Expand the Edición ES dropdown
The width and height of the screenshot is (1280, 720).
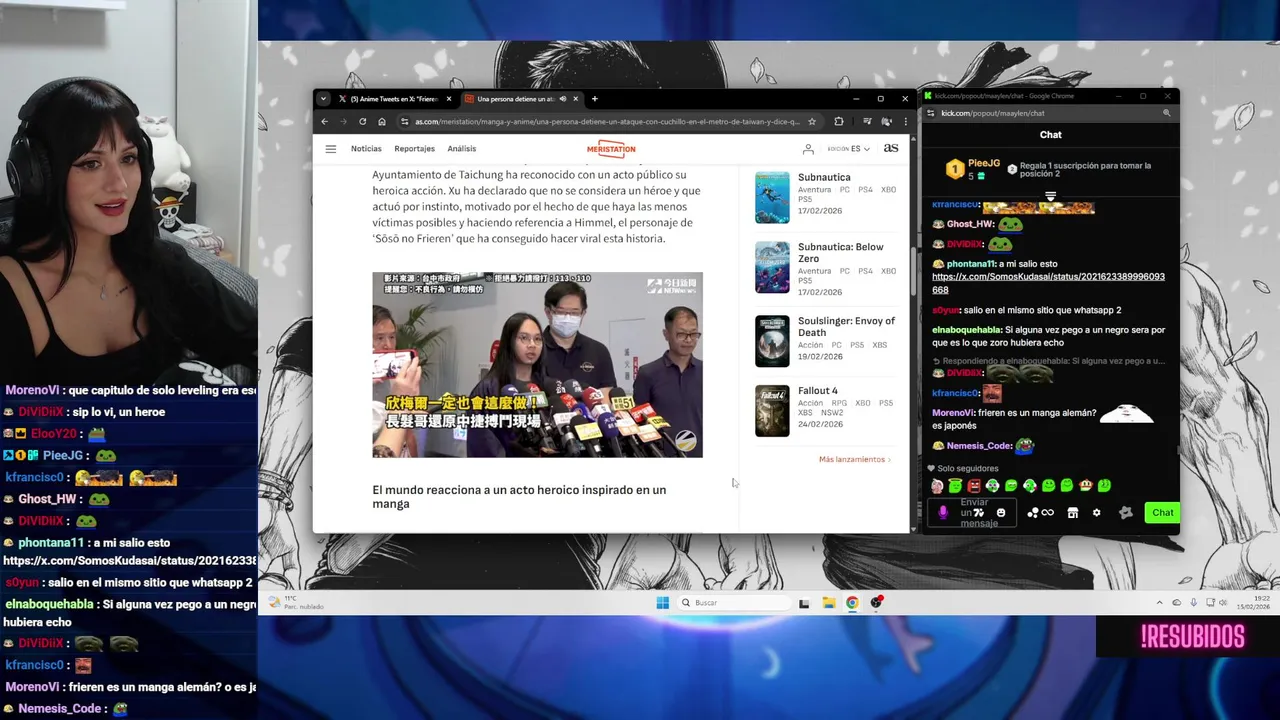849,149
